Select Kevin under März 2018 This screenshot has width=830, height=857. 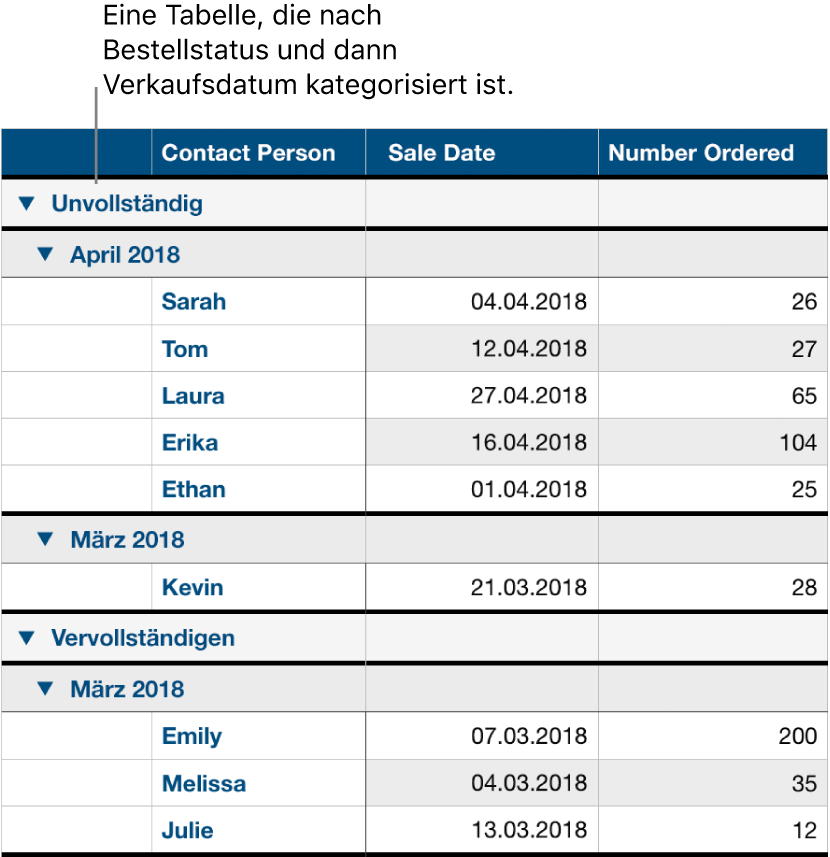click(x=190, y=587)
